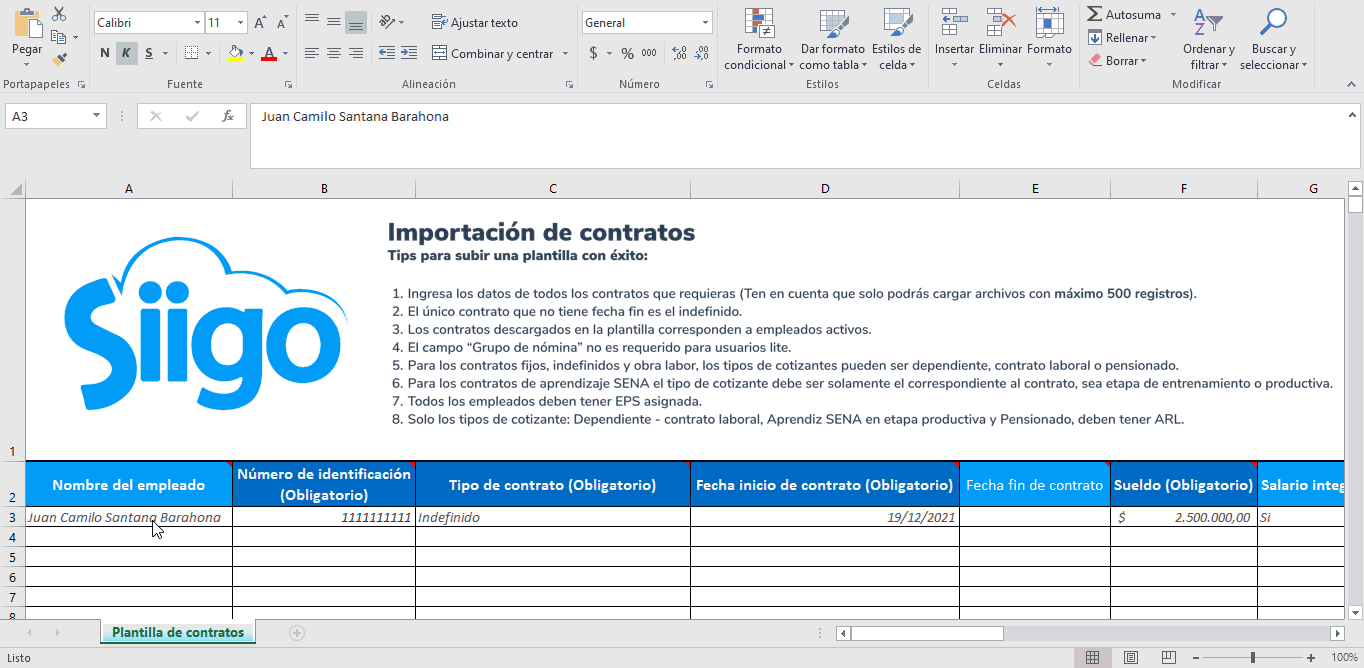The width and height of the screenshot is (1364, 668).
Task: Align cell content to top
Action: pyautogui.click(x=312, y=21)
